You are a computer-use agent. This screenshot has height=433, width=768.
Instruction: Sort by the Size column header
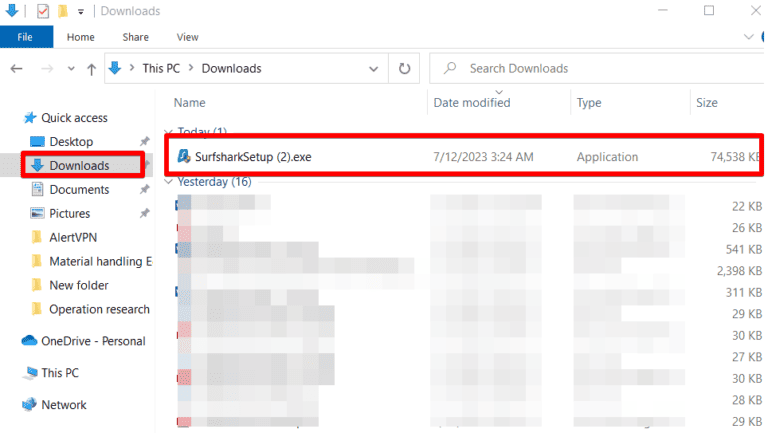point(707,103)
